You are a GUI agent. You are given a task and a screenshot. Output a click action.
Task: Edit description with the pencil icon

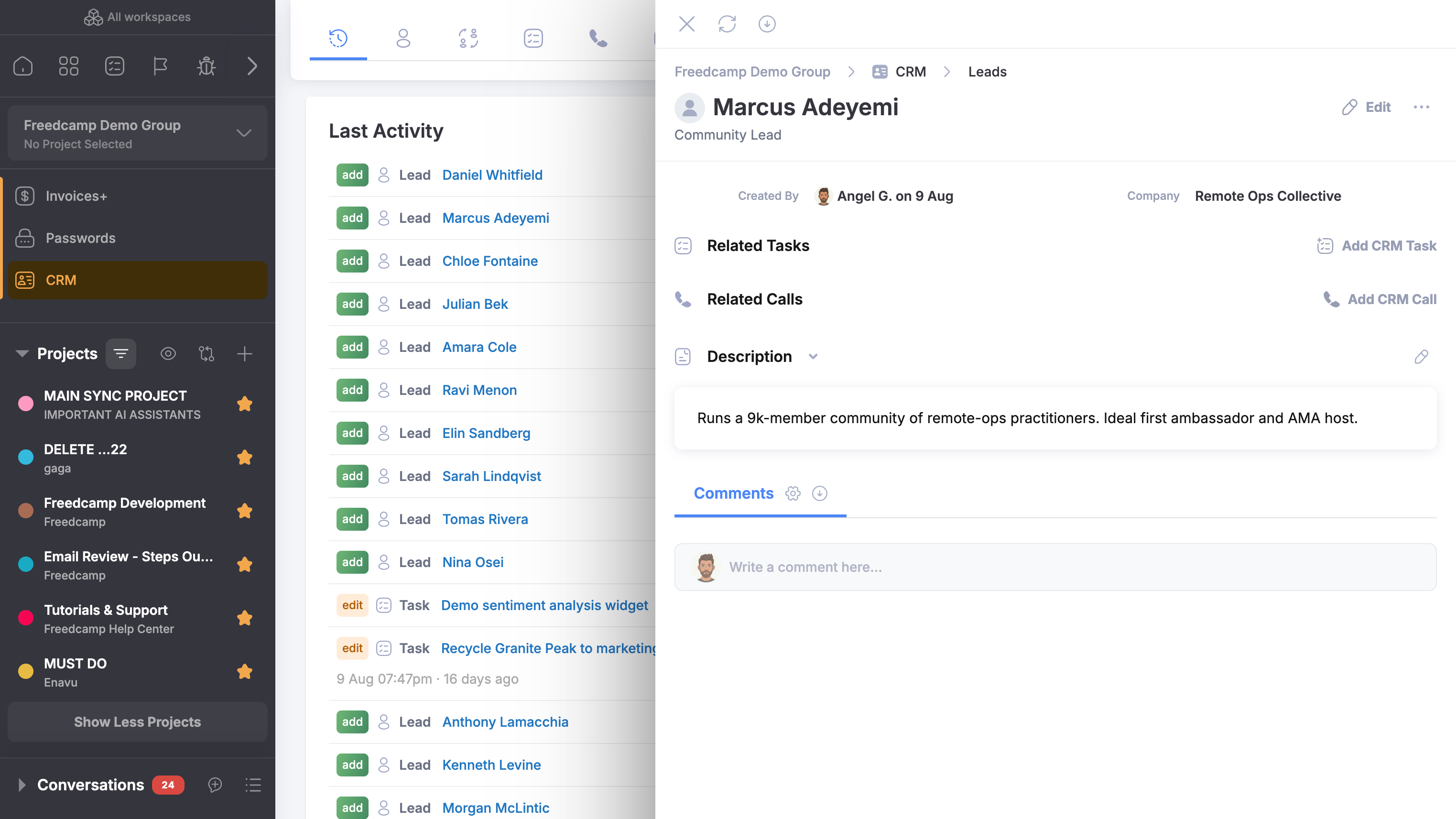pyautogui.click(x=1421, y=357)
